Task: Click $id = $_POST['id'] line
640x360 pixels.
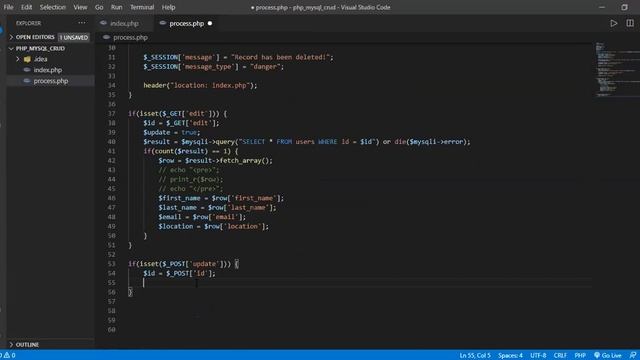Action: [179, 273]
